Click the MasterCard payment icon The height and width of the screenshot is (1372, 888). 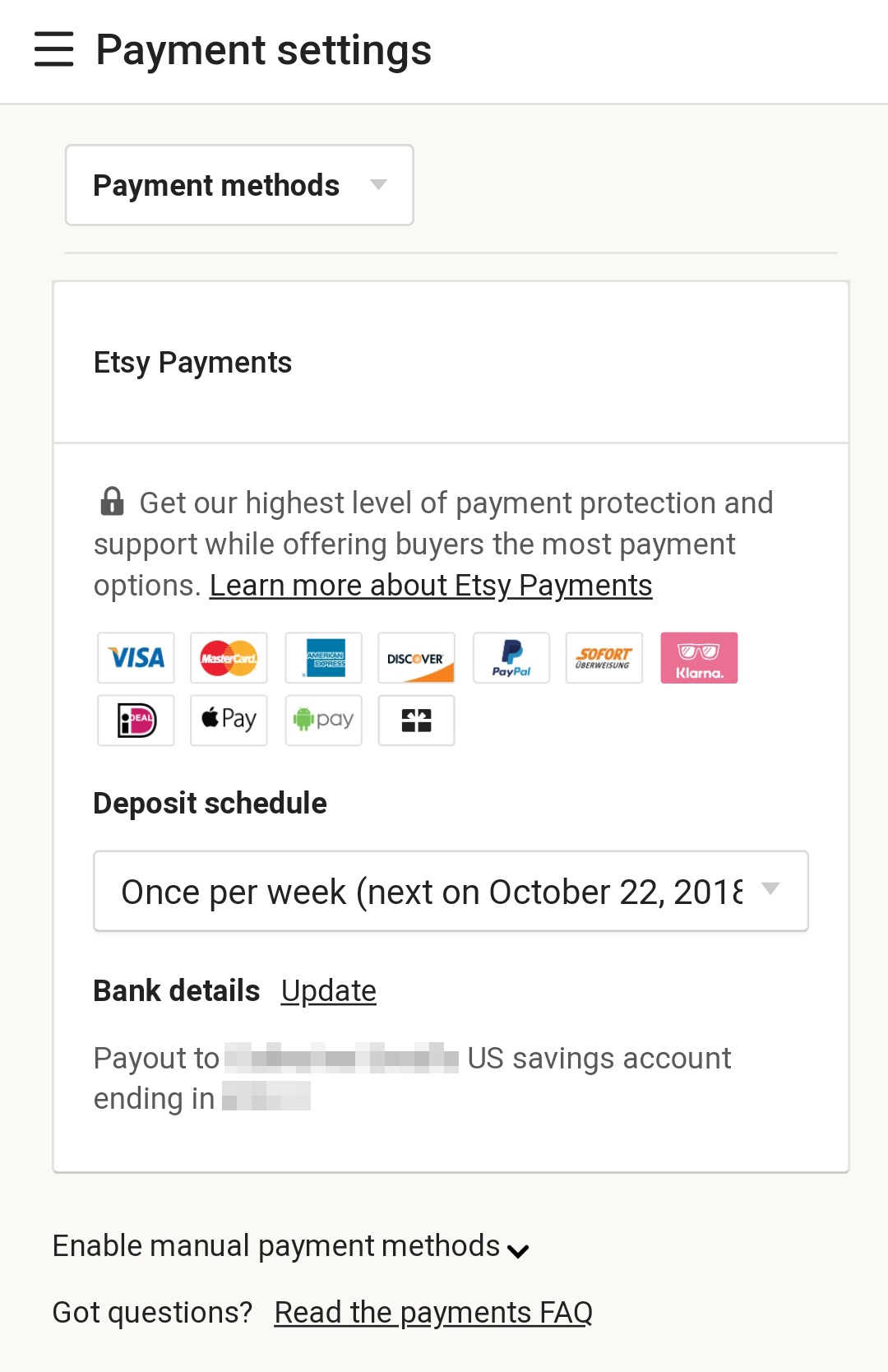(x=229, y=658)
